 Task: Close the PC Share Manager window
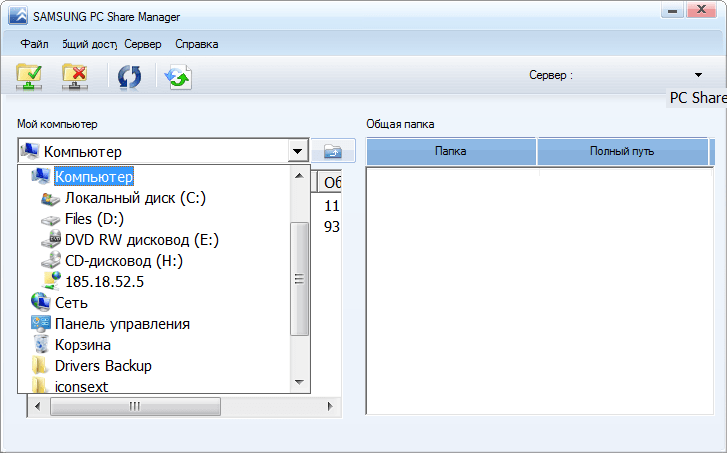point(701,9)
